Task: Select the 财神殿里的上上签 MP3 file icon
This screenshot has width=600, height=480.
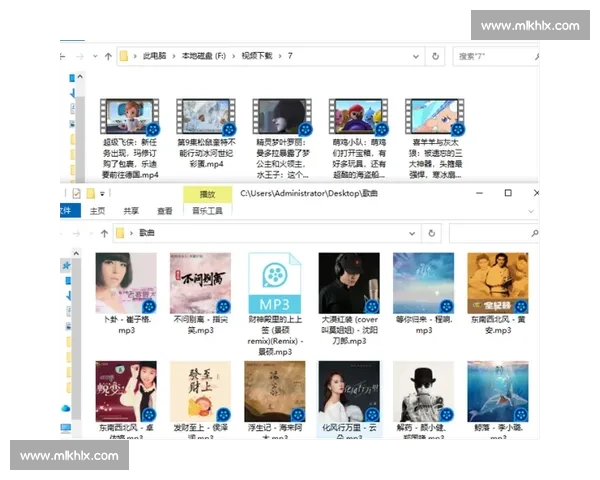Action: 275,283
